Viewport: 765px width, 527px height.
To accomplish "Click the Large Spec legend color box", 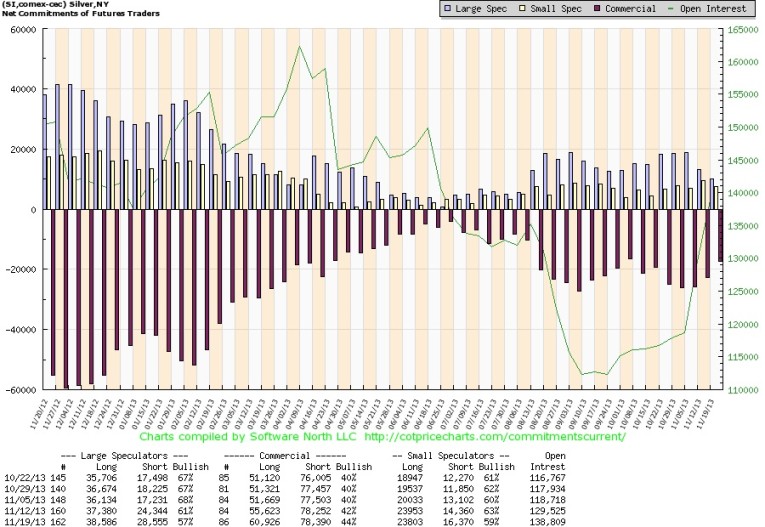I will (447, 9).
